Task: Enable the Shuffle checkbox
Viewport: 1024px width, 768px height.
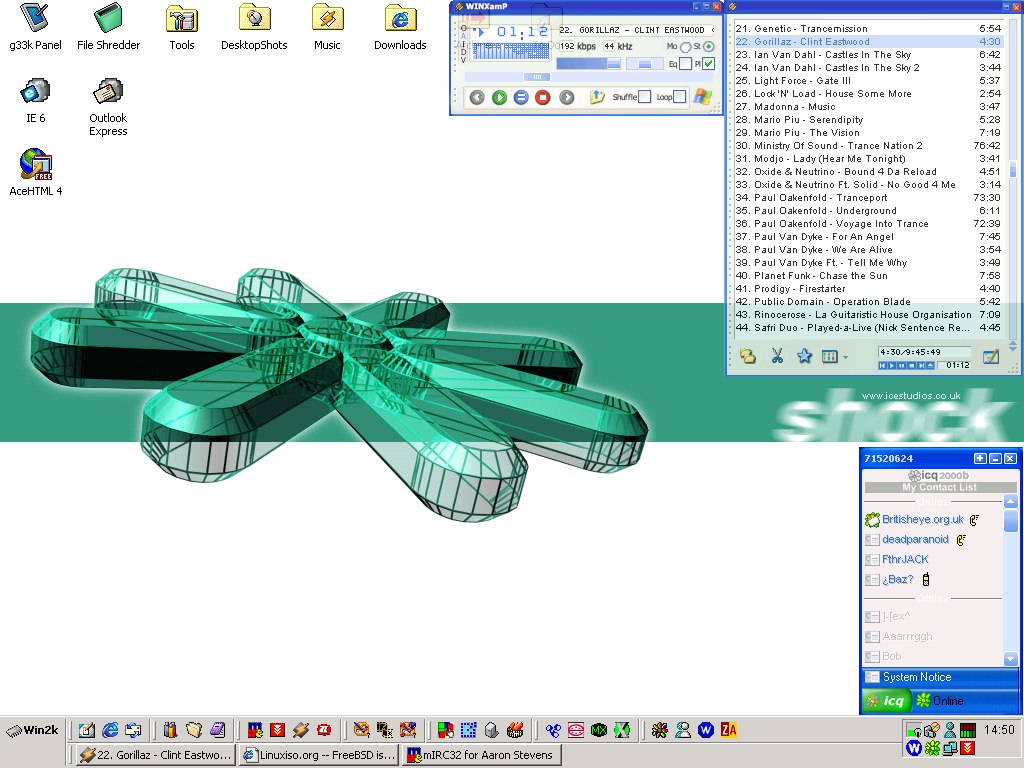Action: 645,97
